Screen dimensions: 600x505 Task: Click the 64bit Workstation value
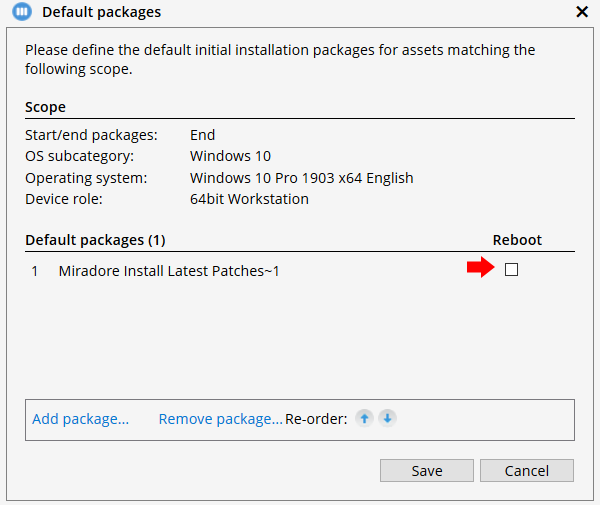tap(249, 199)
